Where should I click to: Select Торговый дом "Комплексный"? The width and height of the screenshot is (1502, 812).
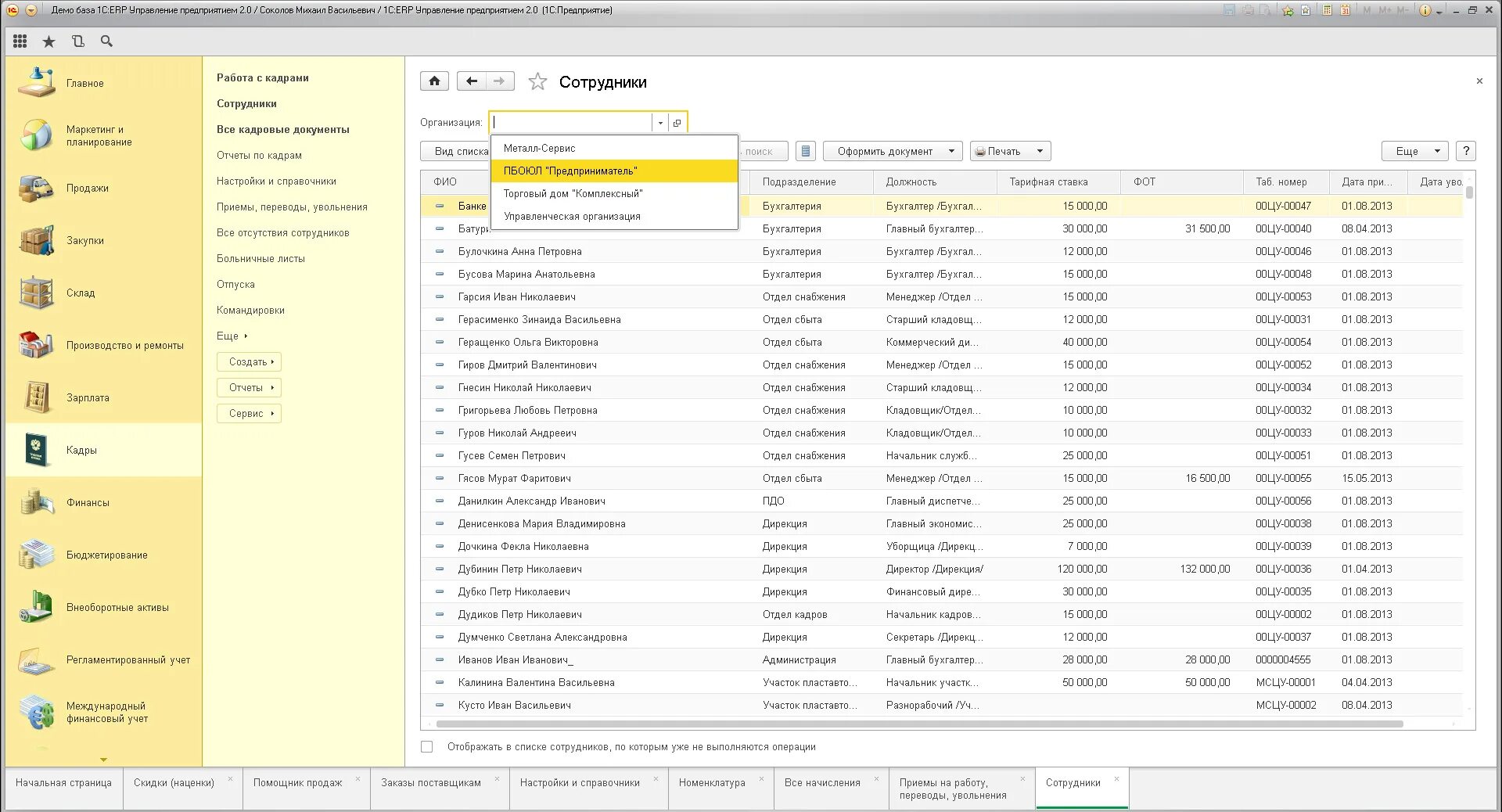click(615, 193)
